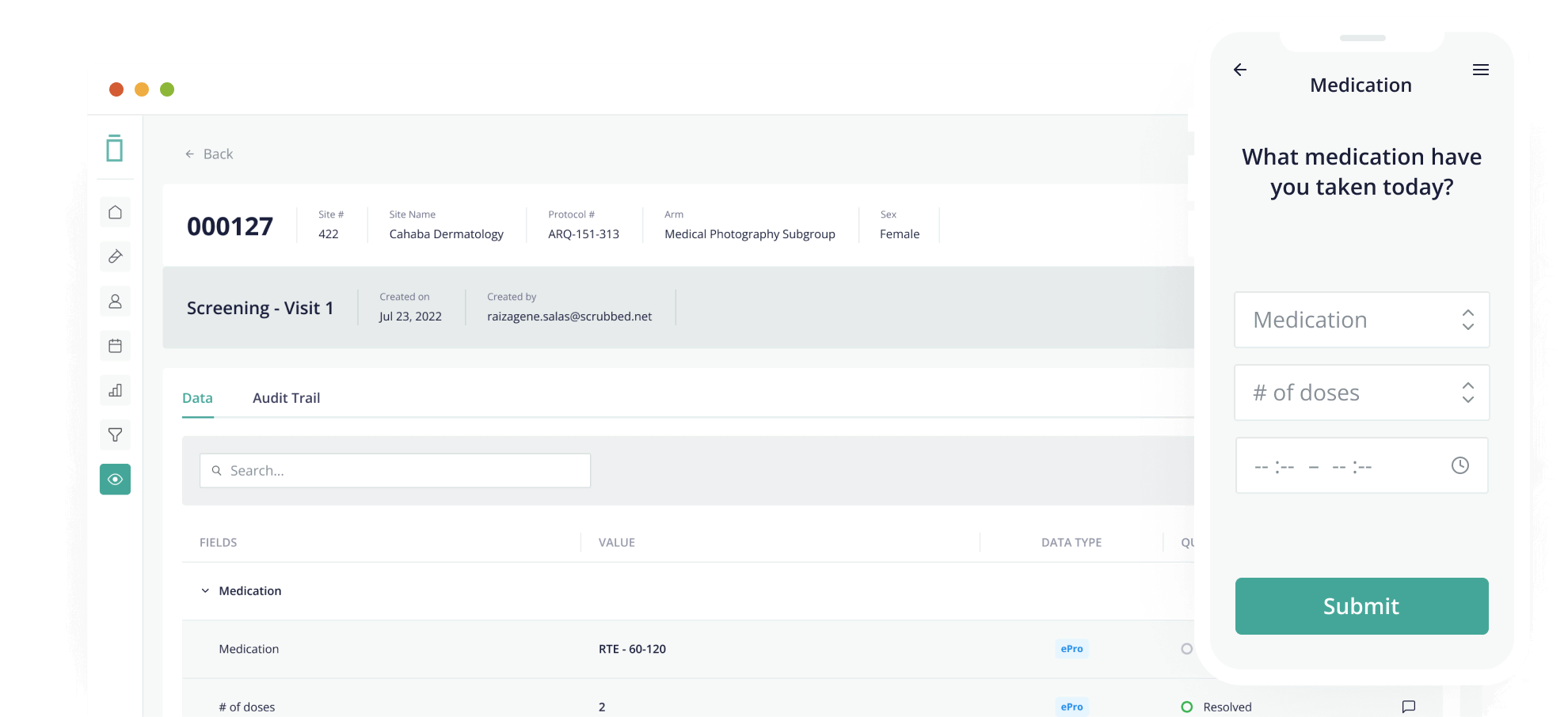Open the Home sidebar icon
Image resolution: width=1568 pixels, height=717 pixels.
(x=115, y=212)
